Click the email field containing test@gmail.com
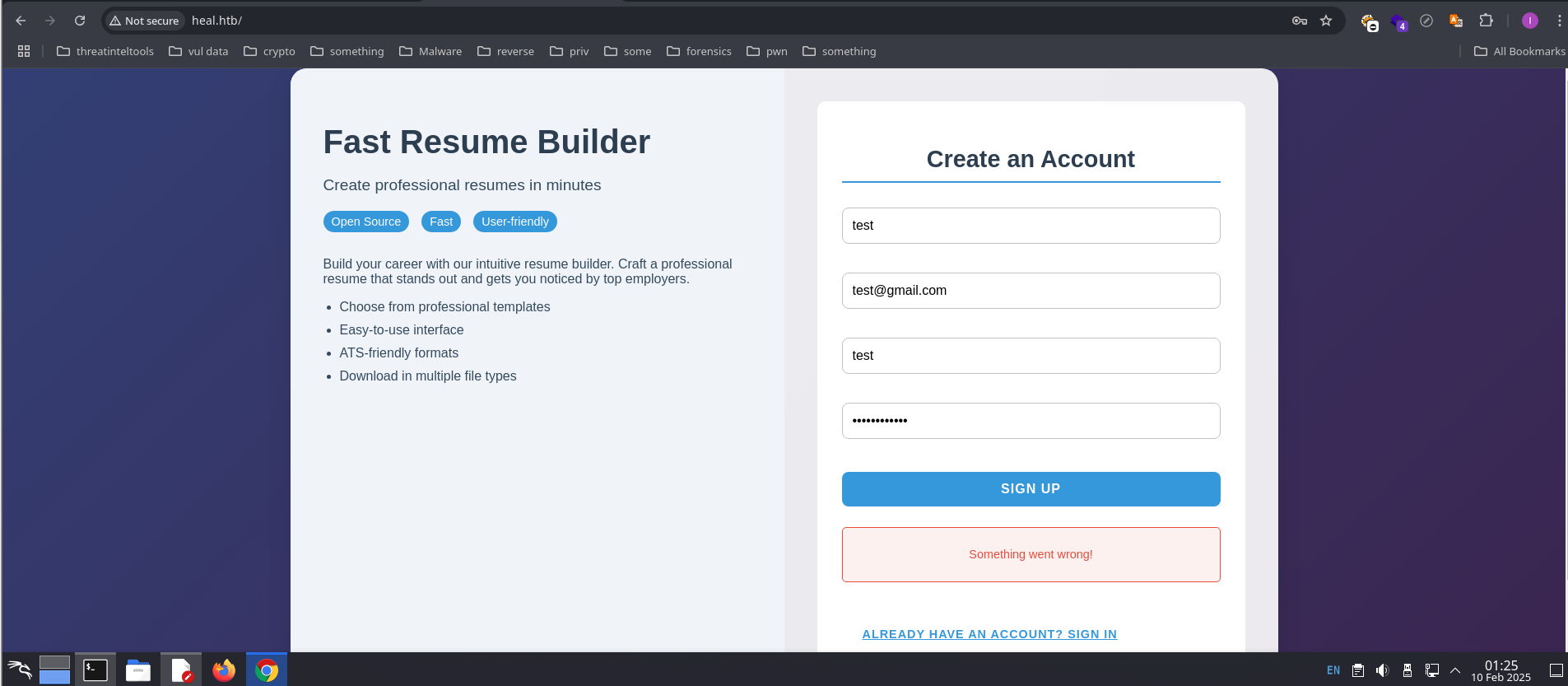Viewport: 1568px width, 686px height. (1031, 291)
